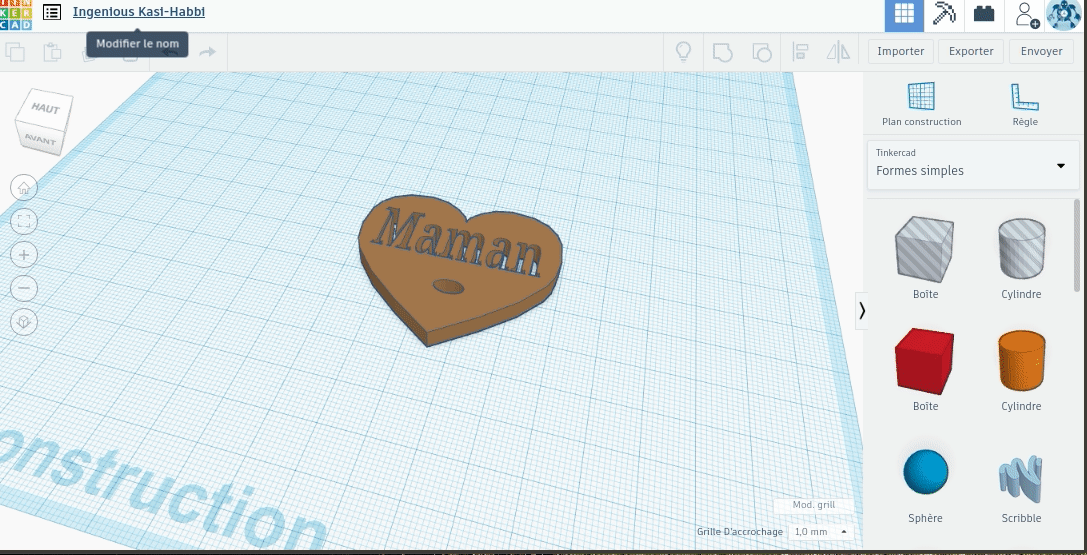Activate the 3D design grid view
This screenshot has width=1087, height=555.
click(x=904, y=14)
